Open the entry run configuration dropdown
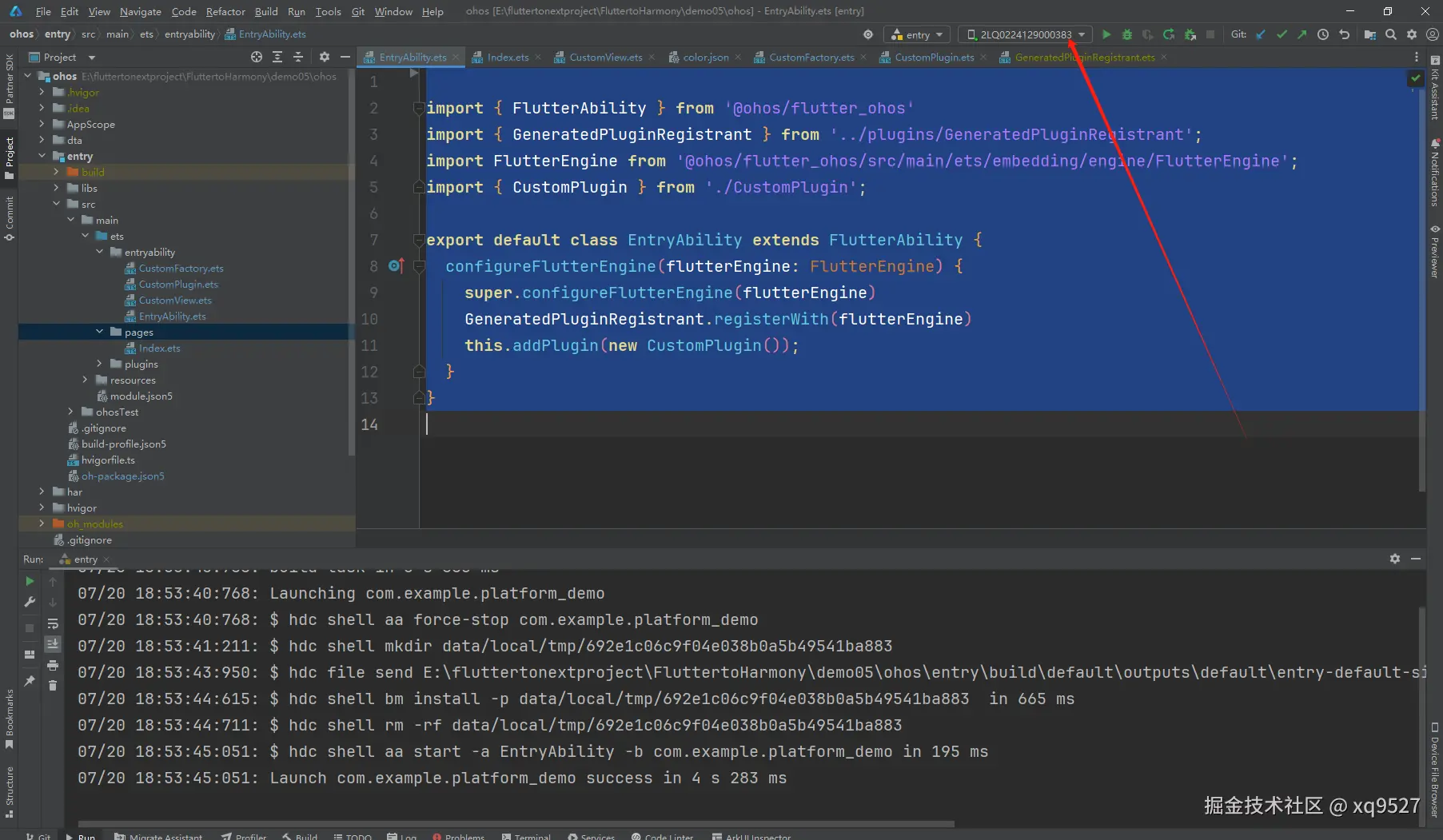 coord(917,34)
